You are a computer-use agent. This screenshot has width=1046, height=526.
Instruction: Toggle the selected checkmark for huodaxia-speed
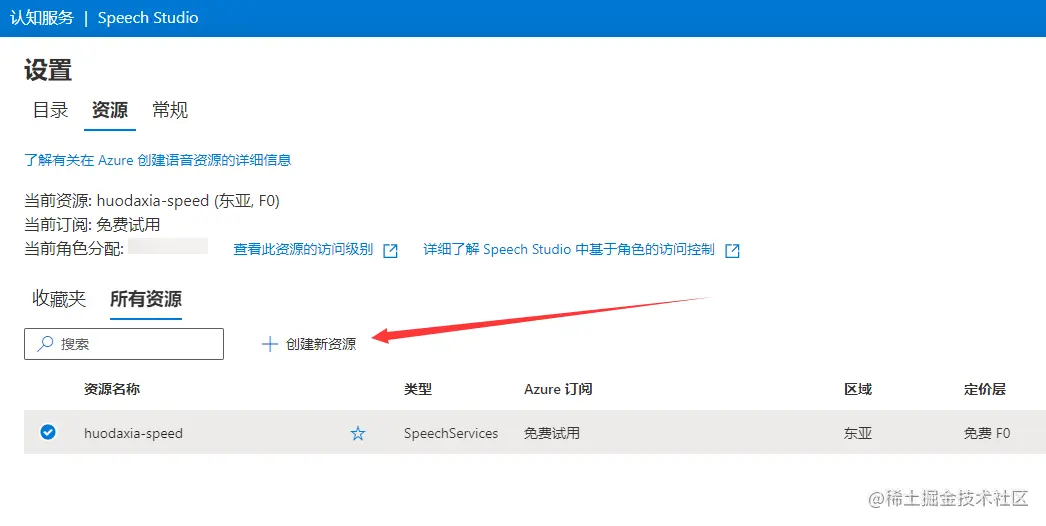point(47,433)
